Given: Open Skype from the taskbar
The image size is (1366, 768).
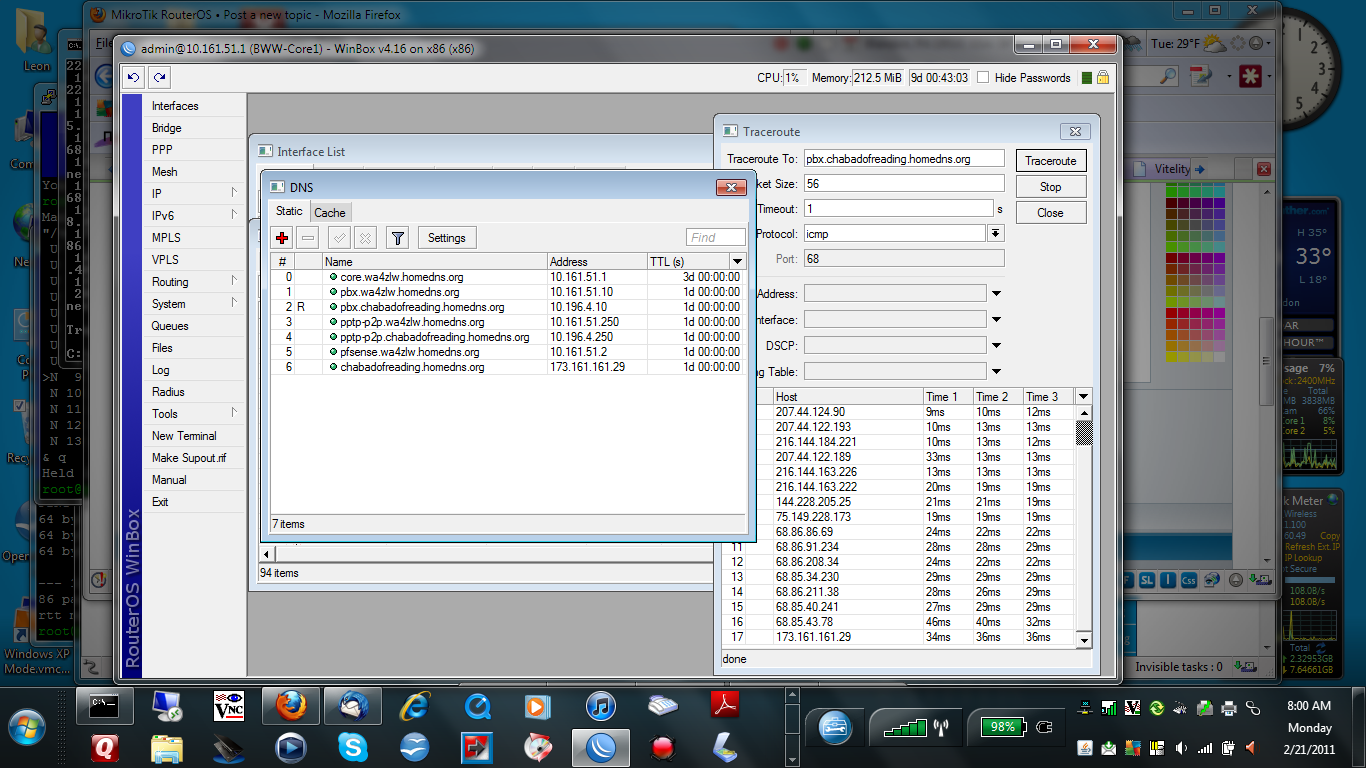Looking at the screenshot, I should 352,746.
